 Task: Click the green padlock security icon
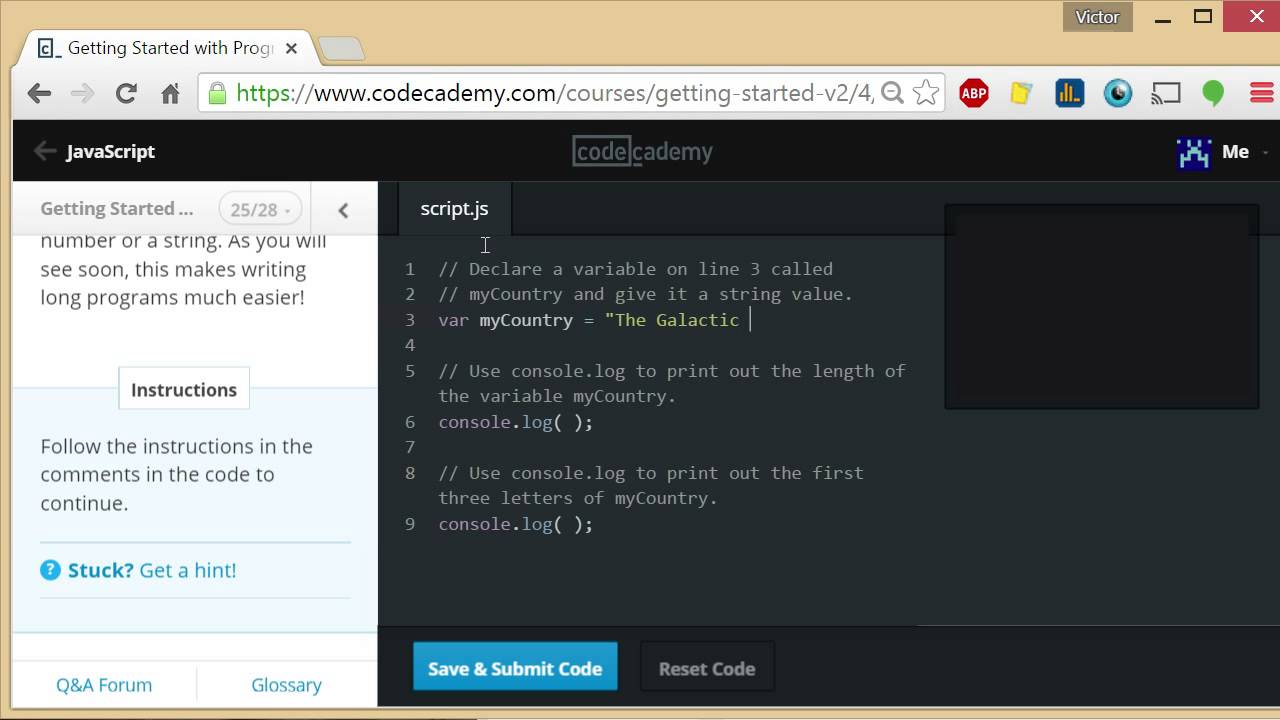[x=217, y=94]
